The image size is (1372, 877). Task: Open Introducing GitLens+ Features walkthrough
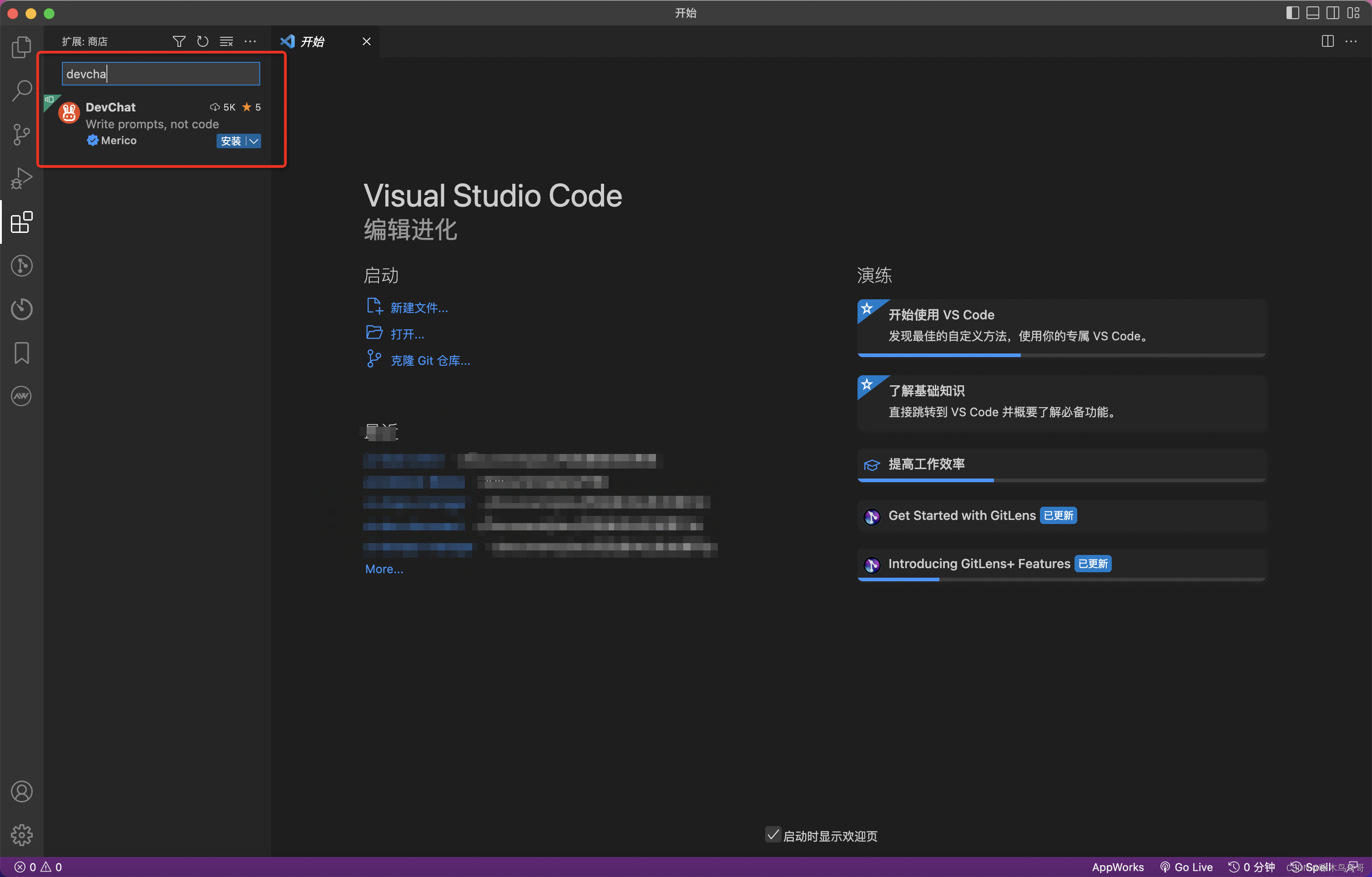pos(1061,565)
